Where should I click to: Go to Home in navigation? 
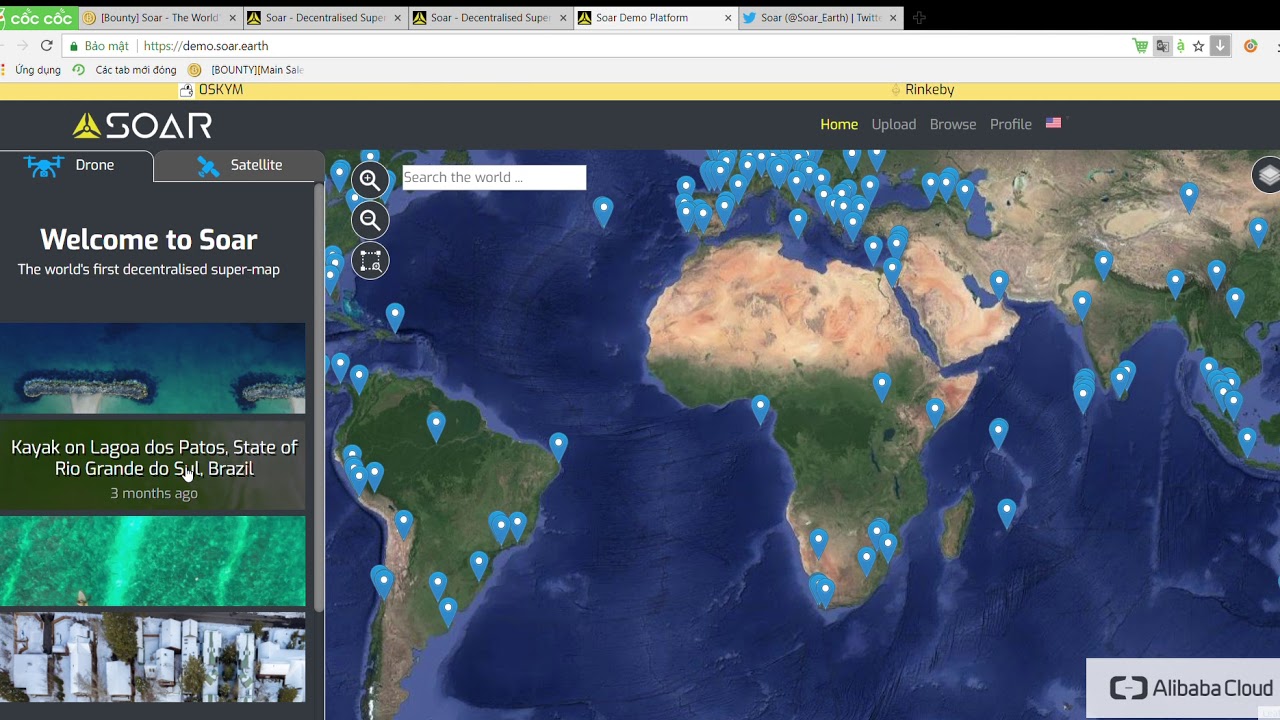tap(839, 124)
